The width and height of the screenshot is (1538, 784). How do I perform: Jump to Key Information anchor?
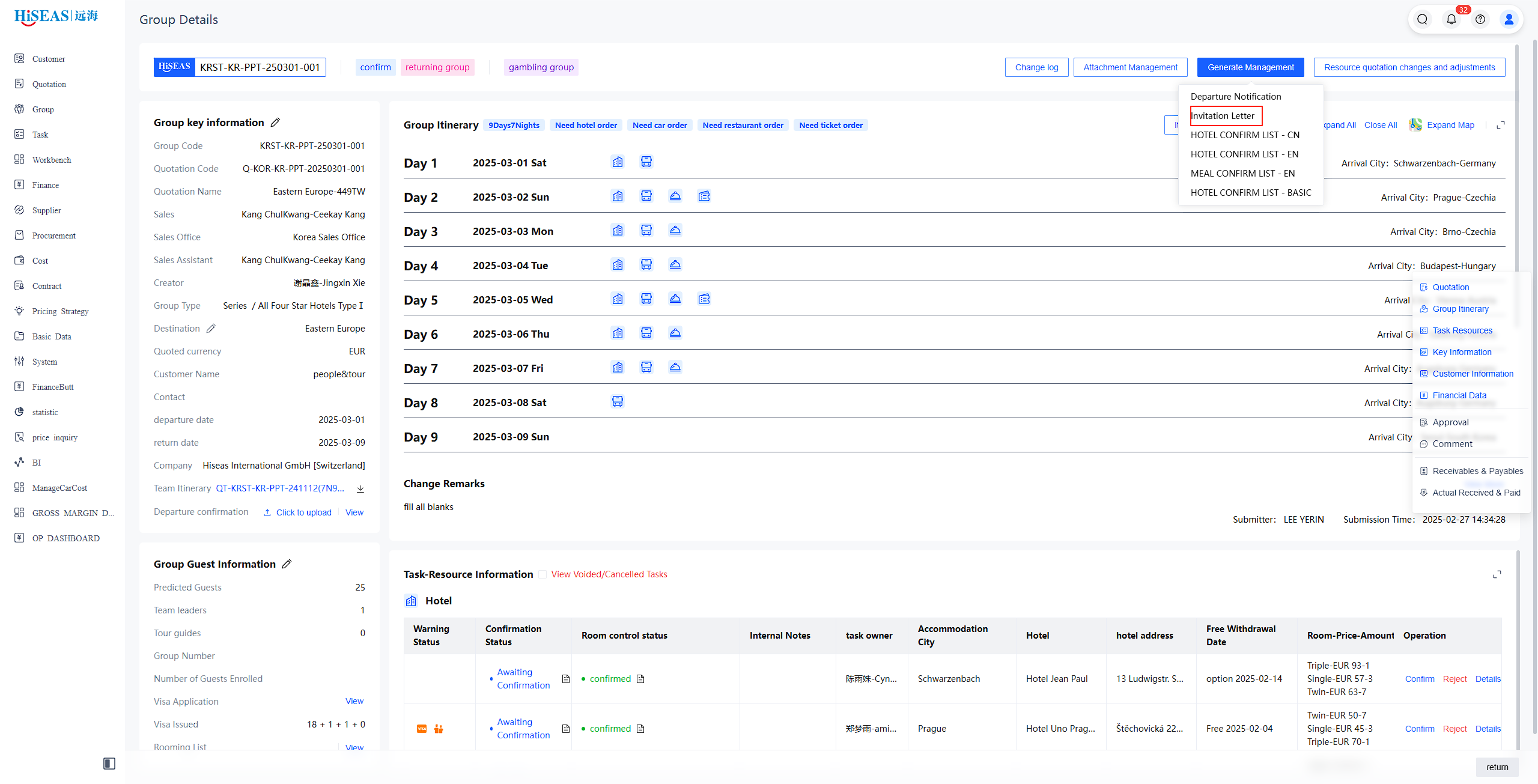pos(1462,352)
